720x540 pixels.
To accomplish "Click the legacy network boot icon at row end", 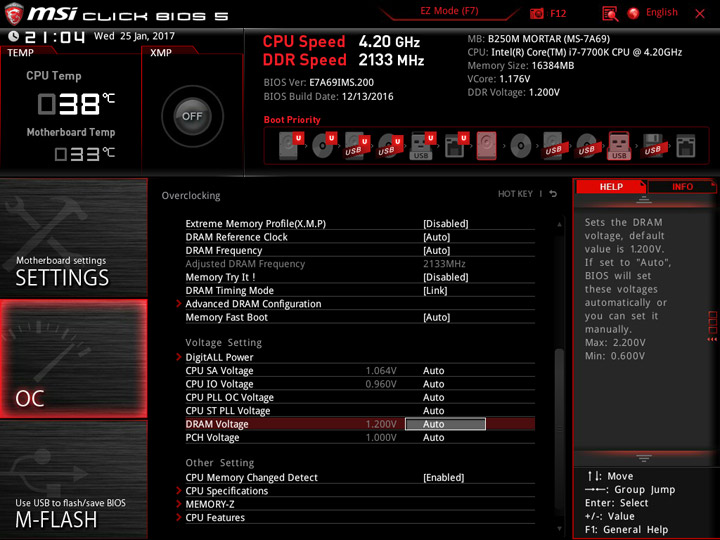I will point(686,146).
